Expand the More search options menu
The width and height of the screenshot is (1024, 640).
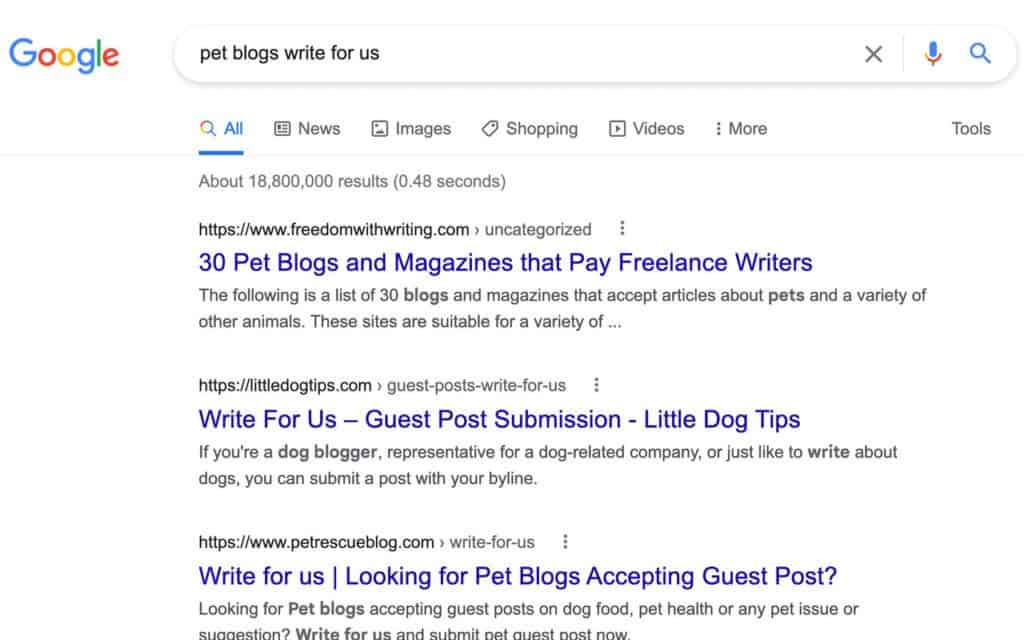pos(739,129)
